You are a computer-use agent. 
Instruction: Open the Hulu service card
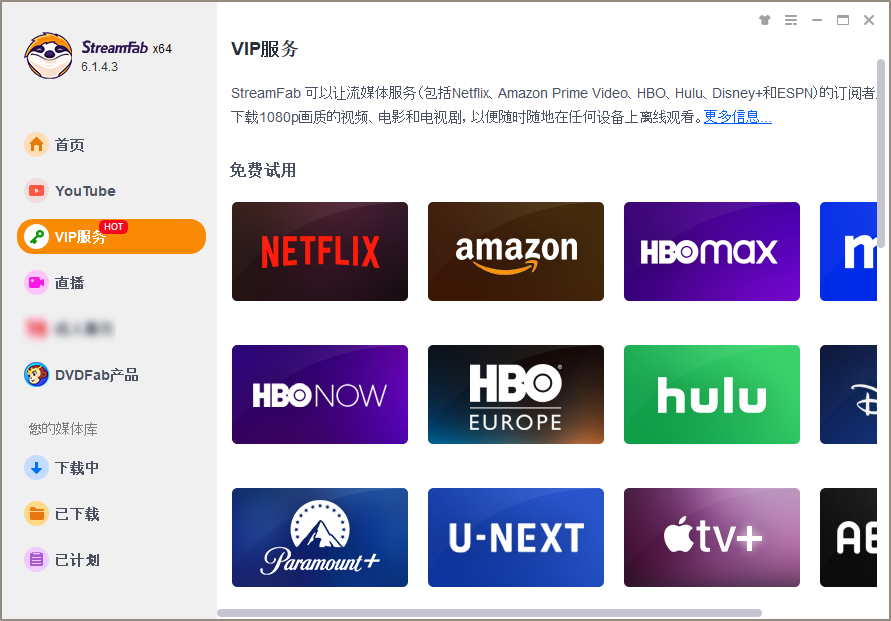point(712,394)
